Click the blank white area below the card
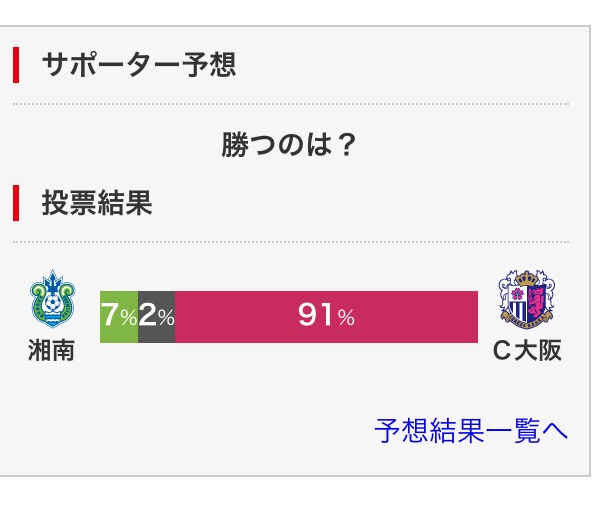The image size is (609, 520). coord(300,498)
